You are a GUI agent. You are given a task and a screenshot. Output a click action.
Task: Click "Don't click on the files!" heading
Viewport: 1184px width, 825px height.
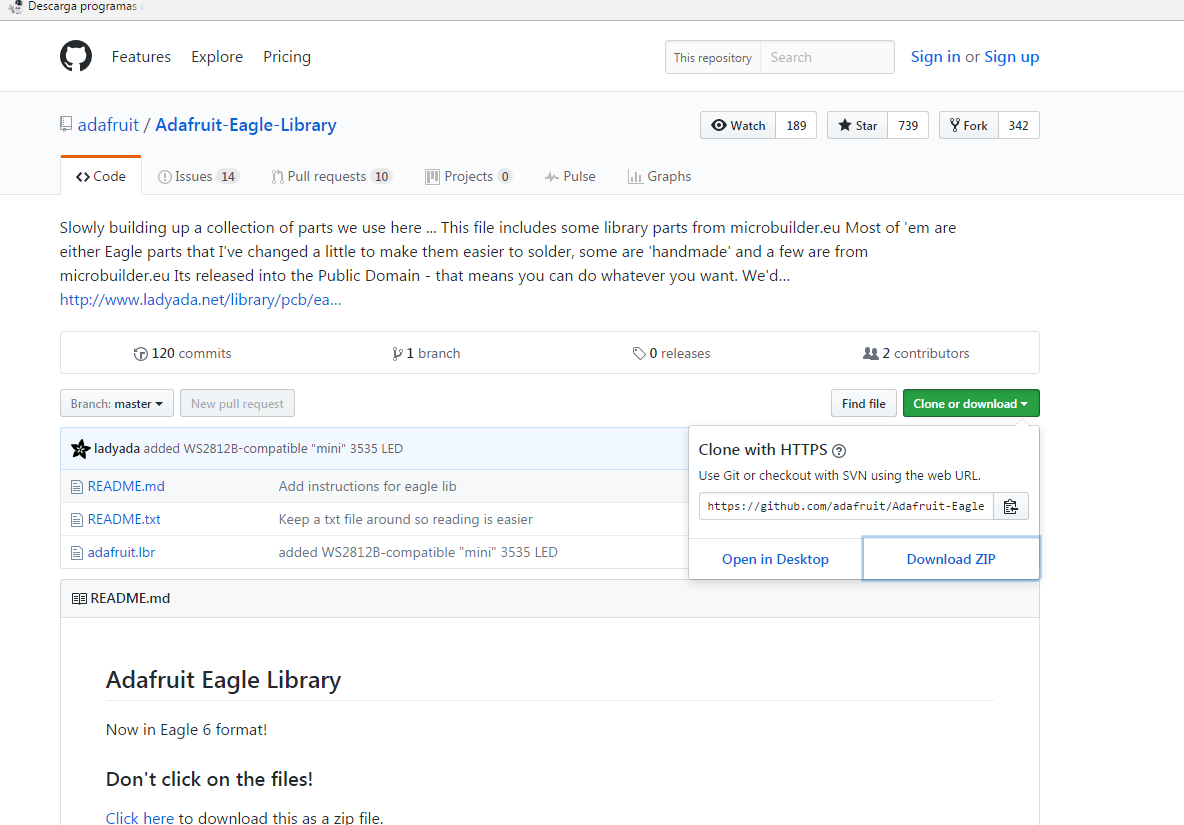(209, 779)
